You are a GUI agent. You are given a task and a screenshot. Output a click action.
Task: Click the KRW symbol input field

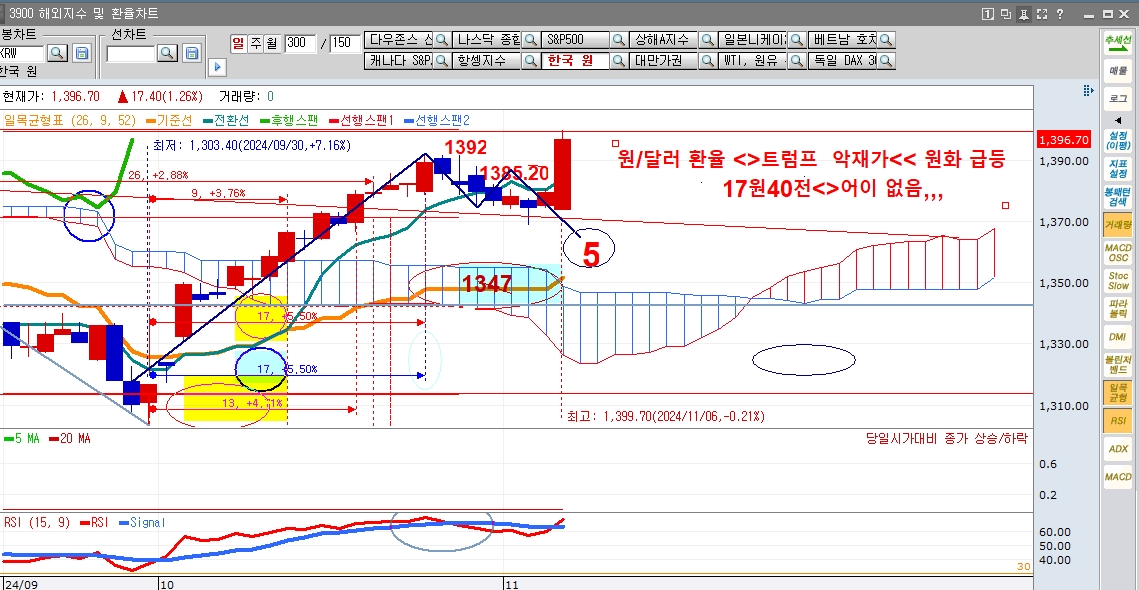22,53
